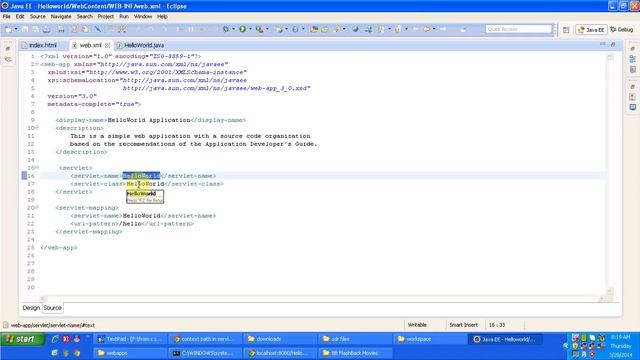Collapse the servlet-mapping fold on line 20

coord(37,208)
